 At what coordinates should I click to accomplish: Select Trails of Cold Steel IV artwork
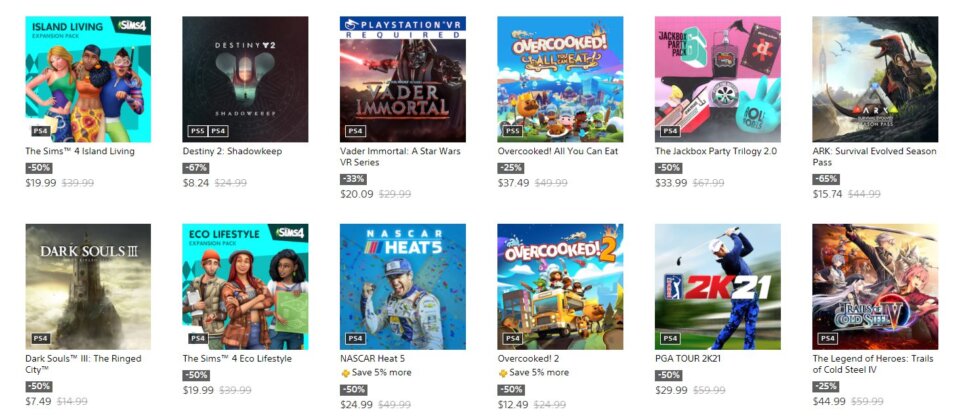click(x=875, y=286)
